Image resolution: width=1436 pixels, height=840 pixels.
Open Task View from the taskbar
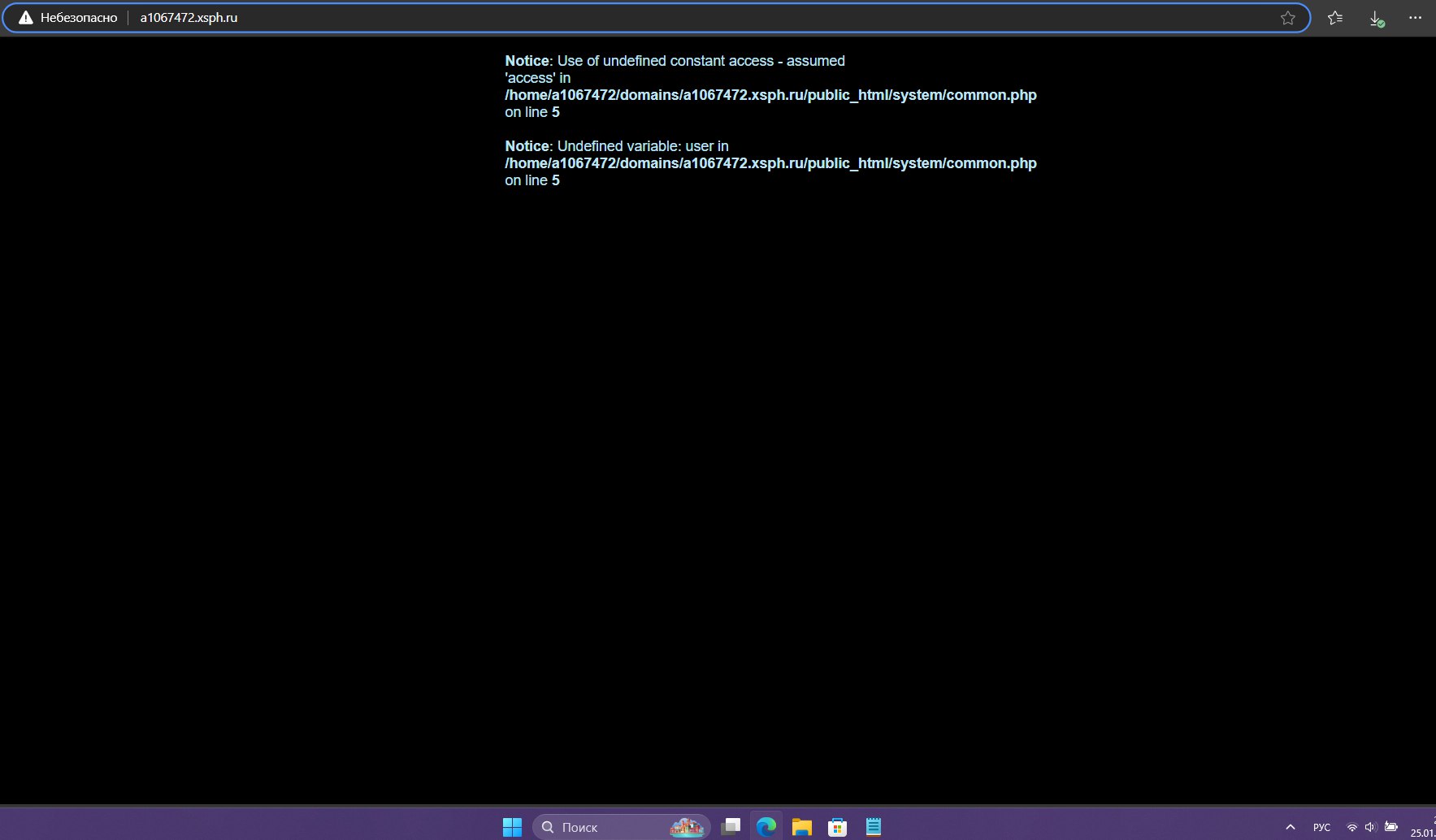tap(731, 827)
